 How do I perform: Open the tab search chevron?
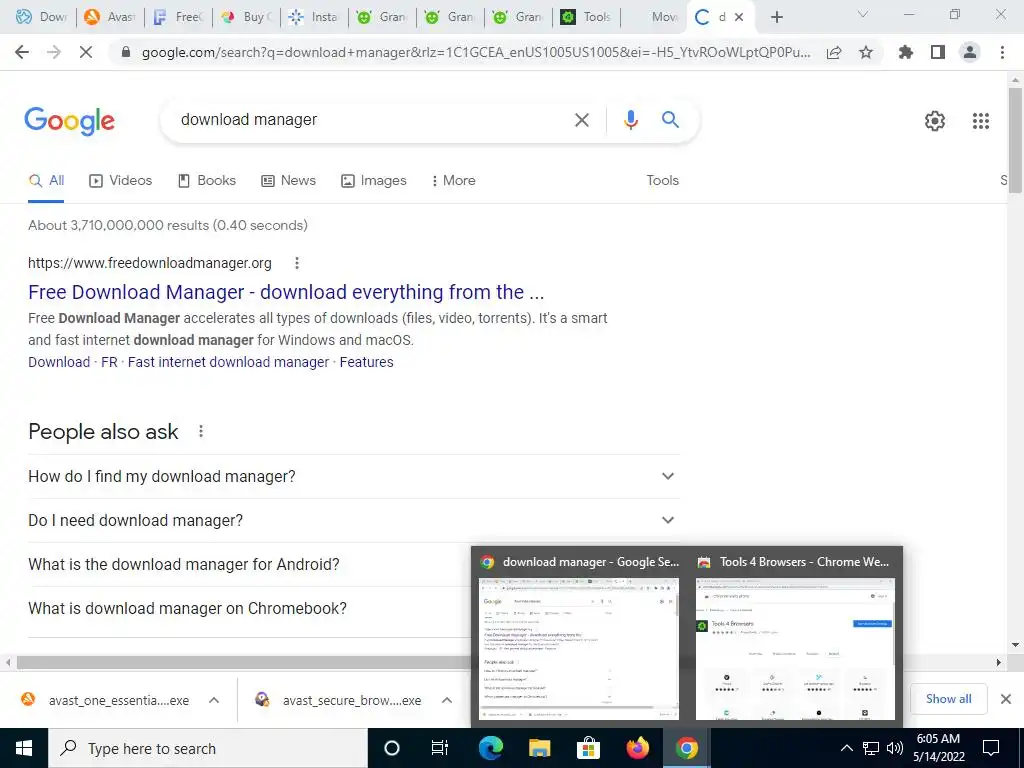click(863, 15)
